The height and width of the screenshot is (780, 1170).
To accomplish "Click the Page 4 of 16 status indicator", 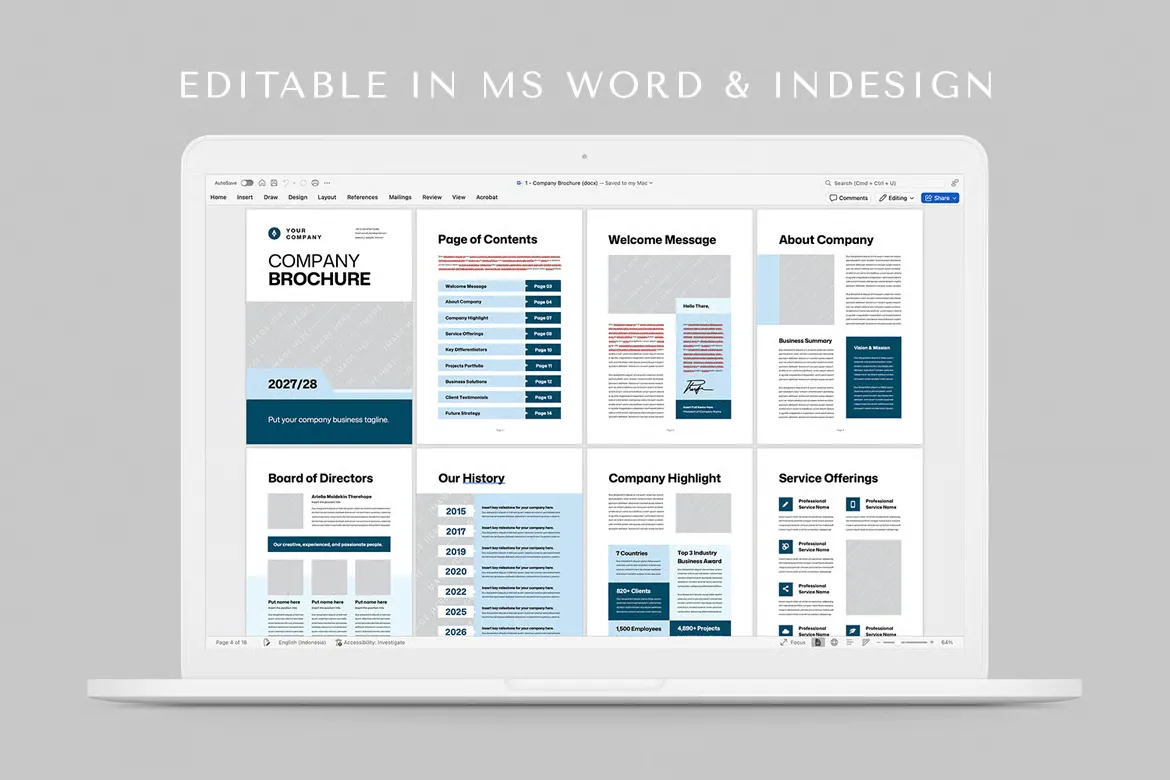I will pos(231,642).
